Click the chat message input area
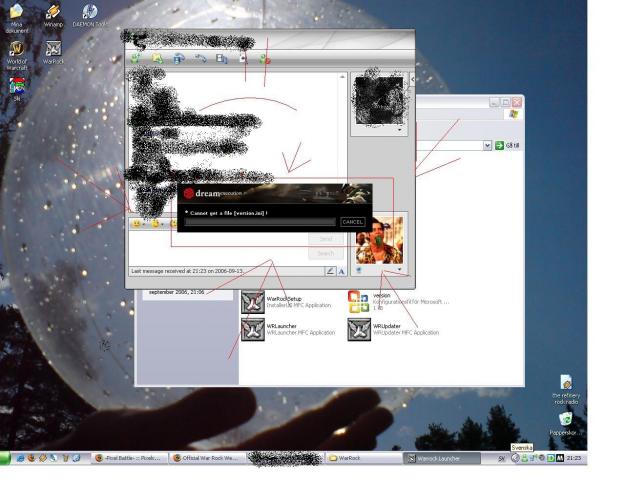The width and height of the screenshot is (625, 500). [218, 248]
